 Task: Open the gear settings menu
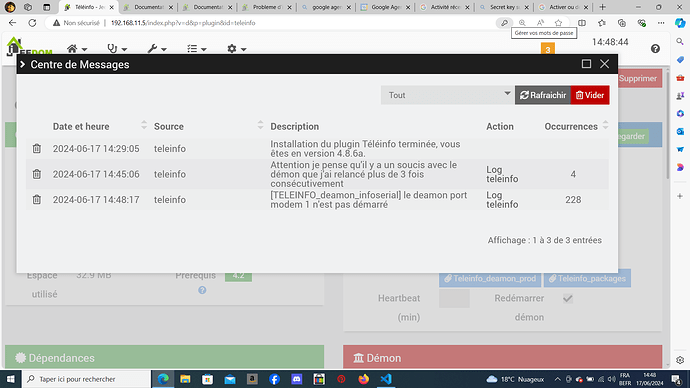[236, 49]
